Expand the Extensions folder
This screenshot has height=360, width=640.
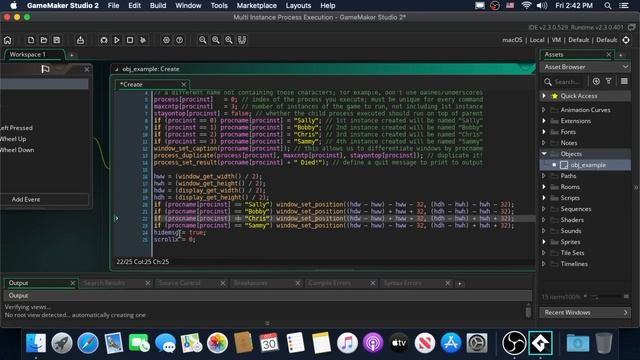(x=544, y=121)
